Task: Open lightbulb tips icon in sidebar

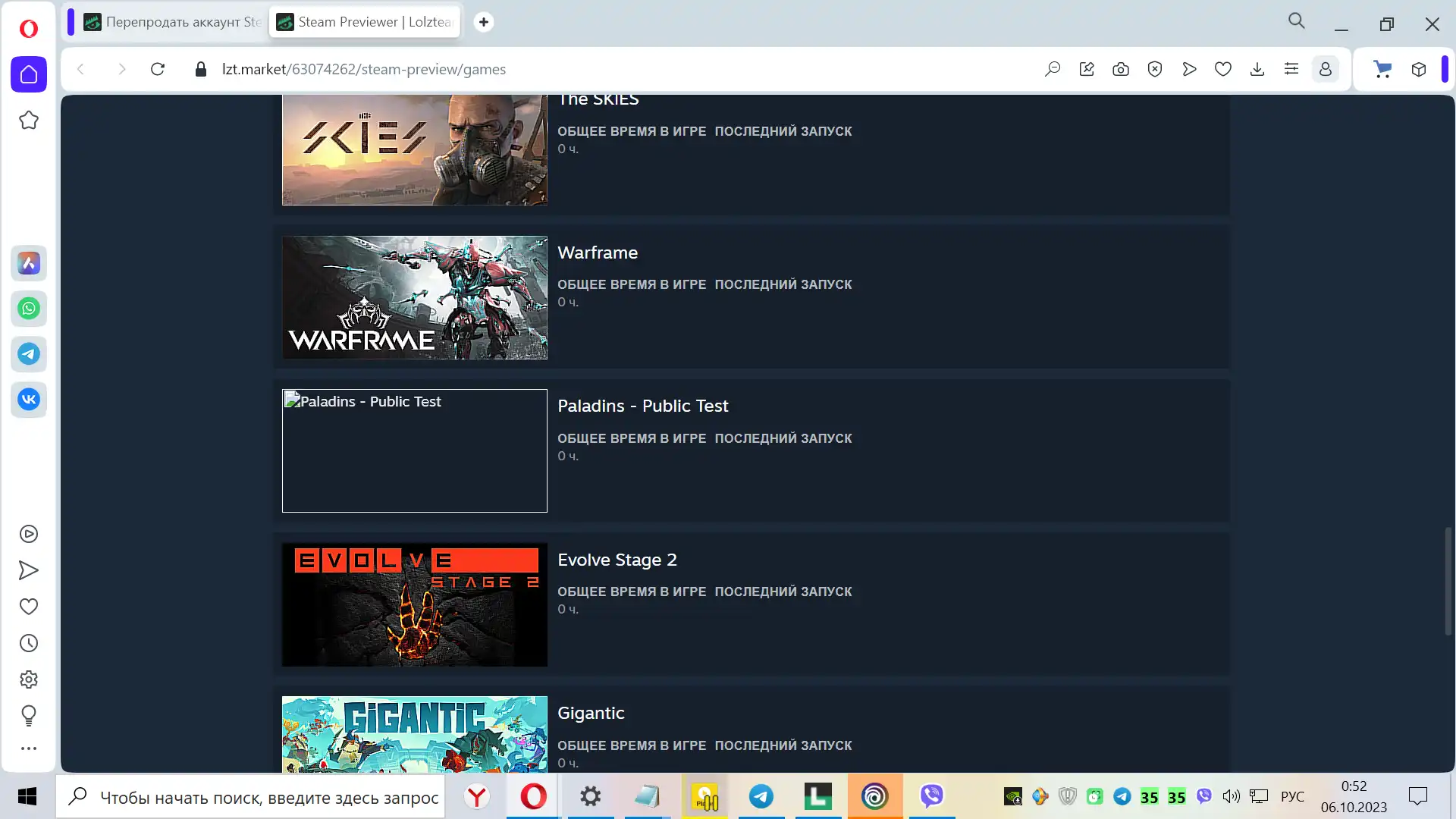Action: [29, 715]
